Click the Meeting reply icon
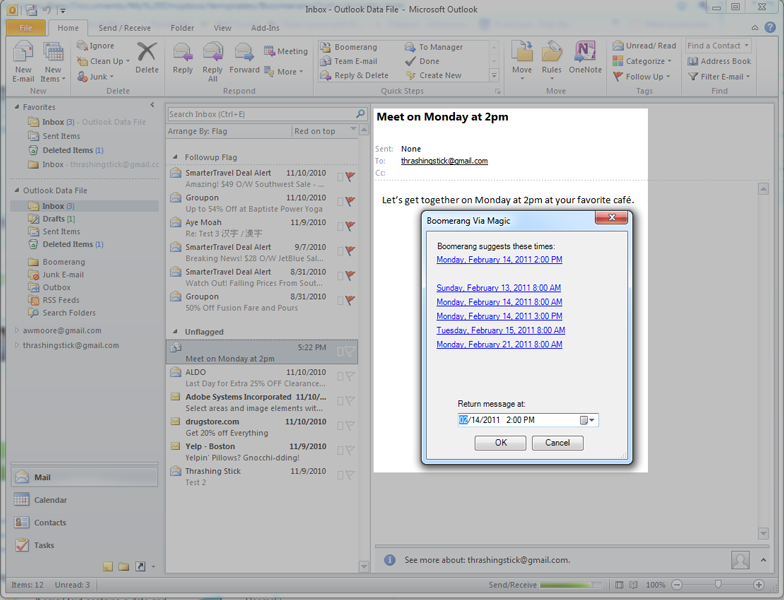 (x=286, y=51)
